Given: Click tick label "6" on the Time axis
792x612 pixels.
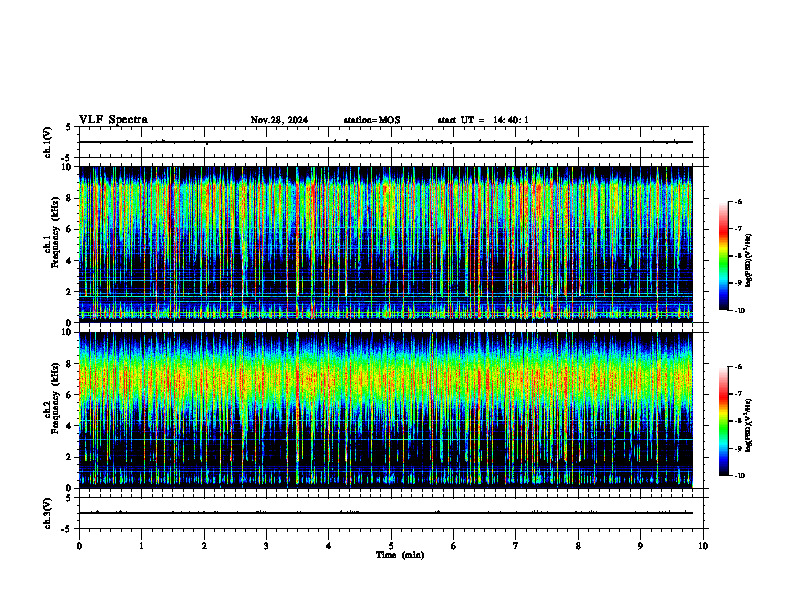Looking at the screenshot, I should pyautogui.click(x=454, y=546).
